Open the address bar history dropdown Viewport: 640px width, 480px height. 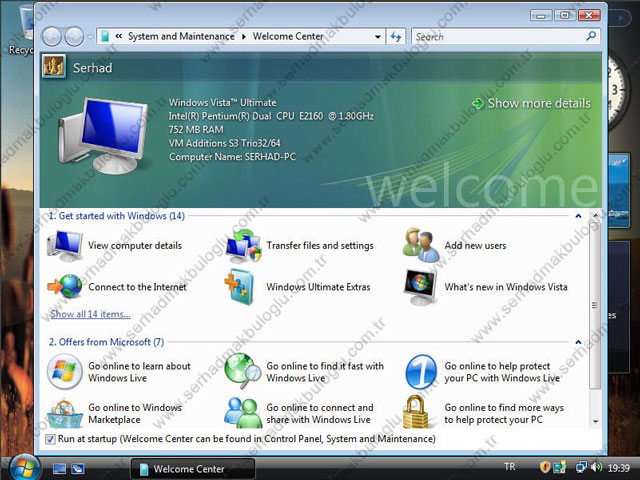tap(378, 37)
